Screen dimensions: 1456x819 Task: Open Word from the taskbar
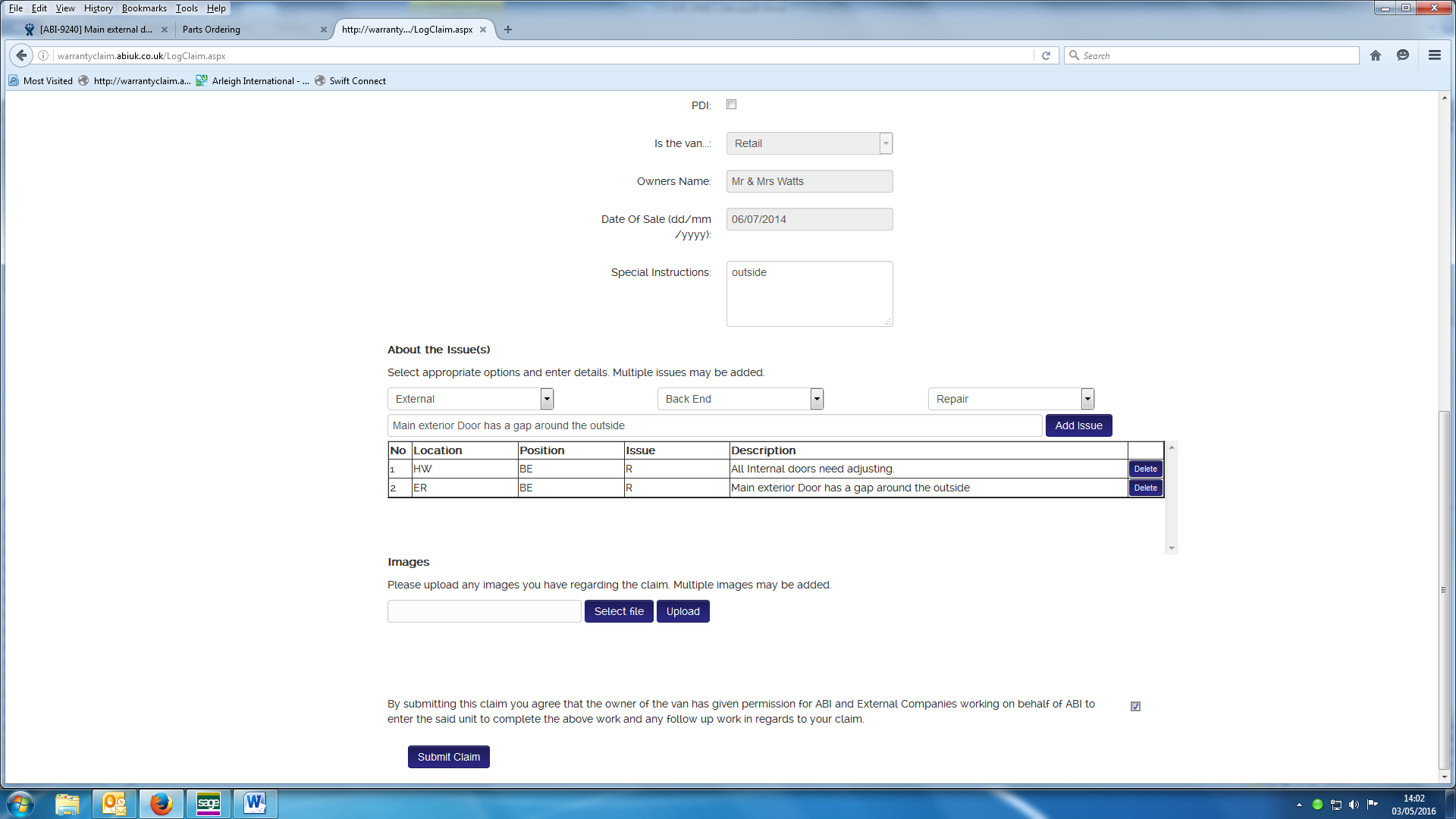pos(255,803)
